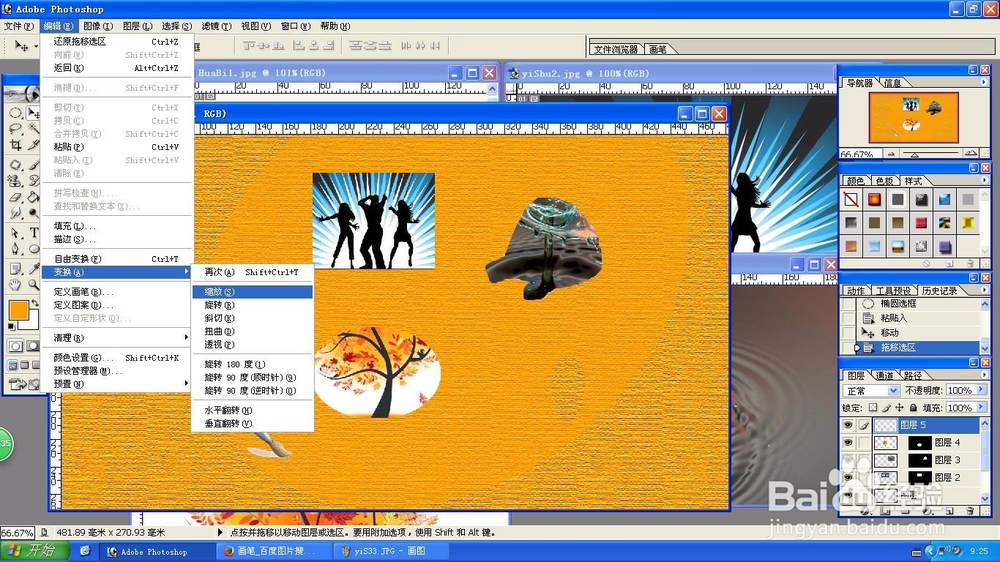
Task: Choose 旋转 180 度 menu item
Action: click(253, 364)
